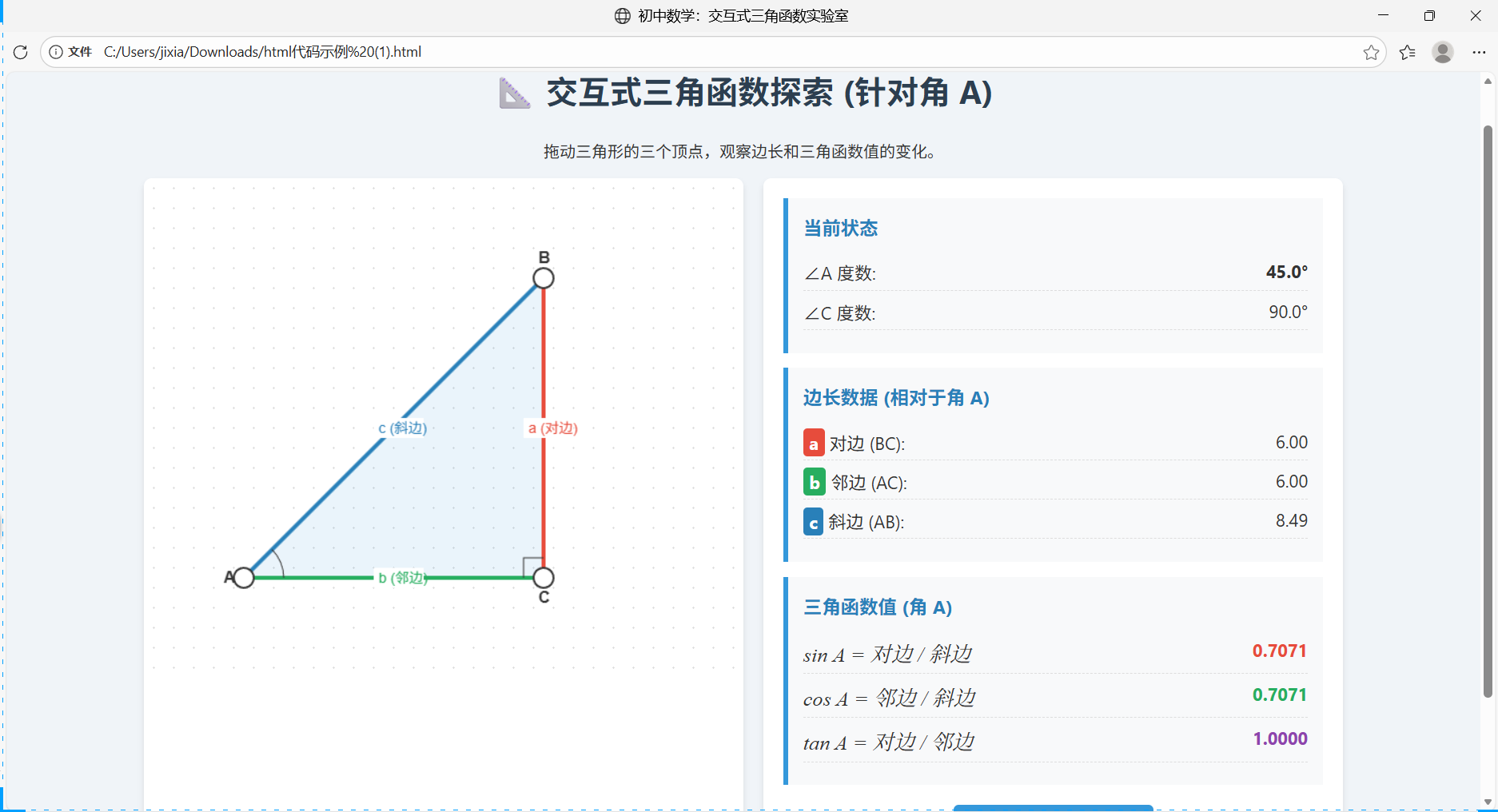Select vertex B of the triangle
The height and width of the screenshot is (812, 1498).
point(543,278)
